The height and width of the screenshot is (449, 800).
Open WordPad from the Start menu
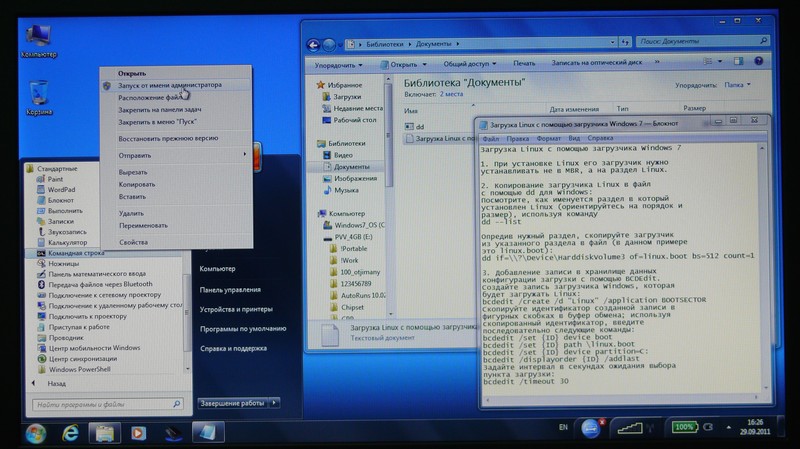(61, 189)
